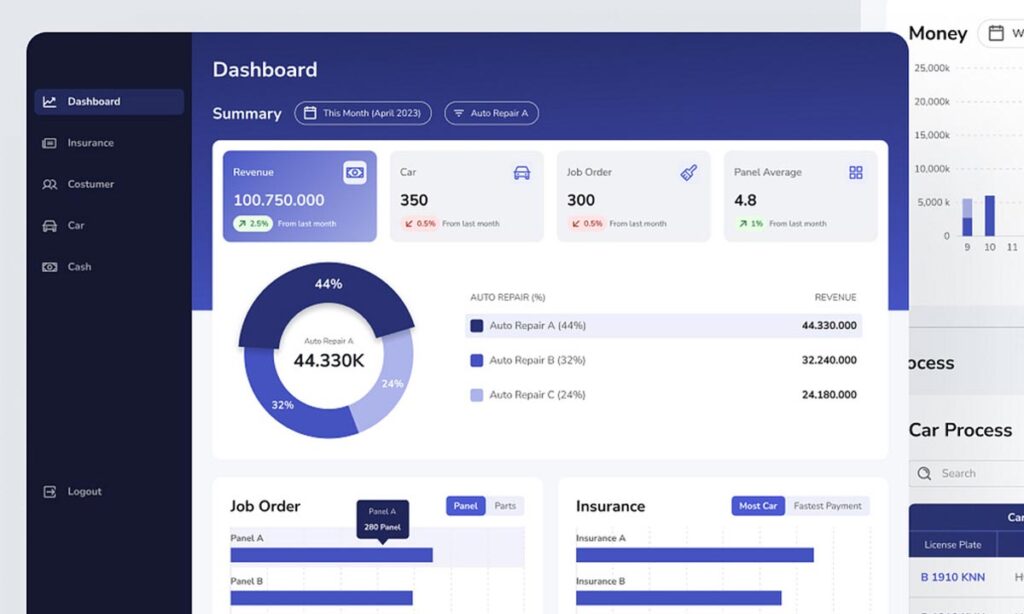Open the Auto Repair A filter dropdown
This screenshot has height=614, width=1024.
click(491, 113)
